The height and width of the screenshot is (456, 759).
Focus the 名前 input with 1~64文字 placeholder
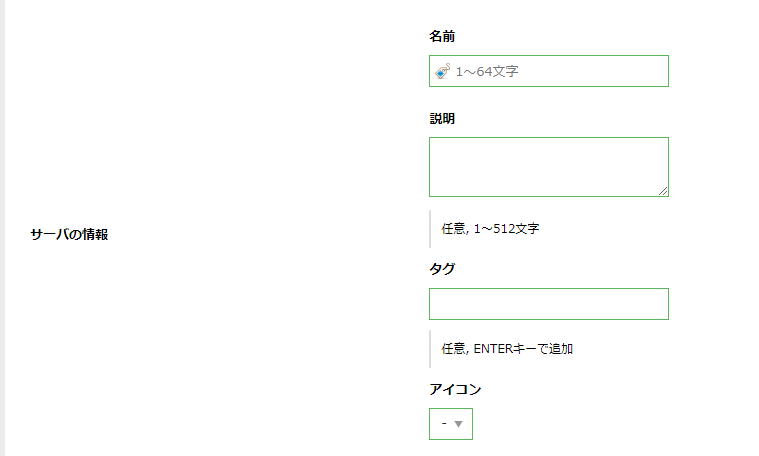pyautogui.click(x=549, y=71)
